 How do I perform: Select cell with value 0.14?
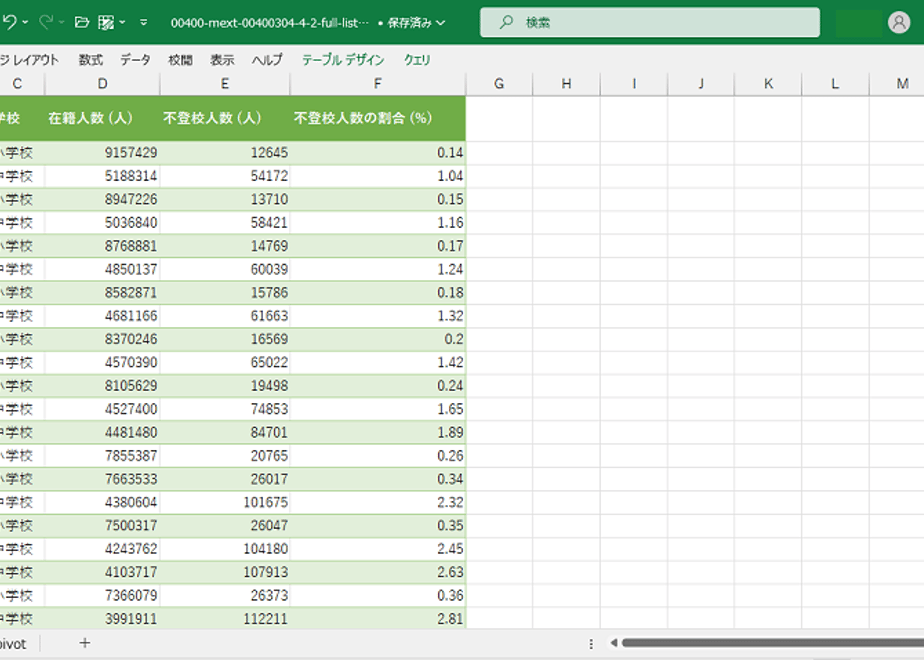pyautogui.click(x=378, y=153)
